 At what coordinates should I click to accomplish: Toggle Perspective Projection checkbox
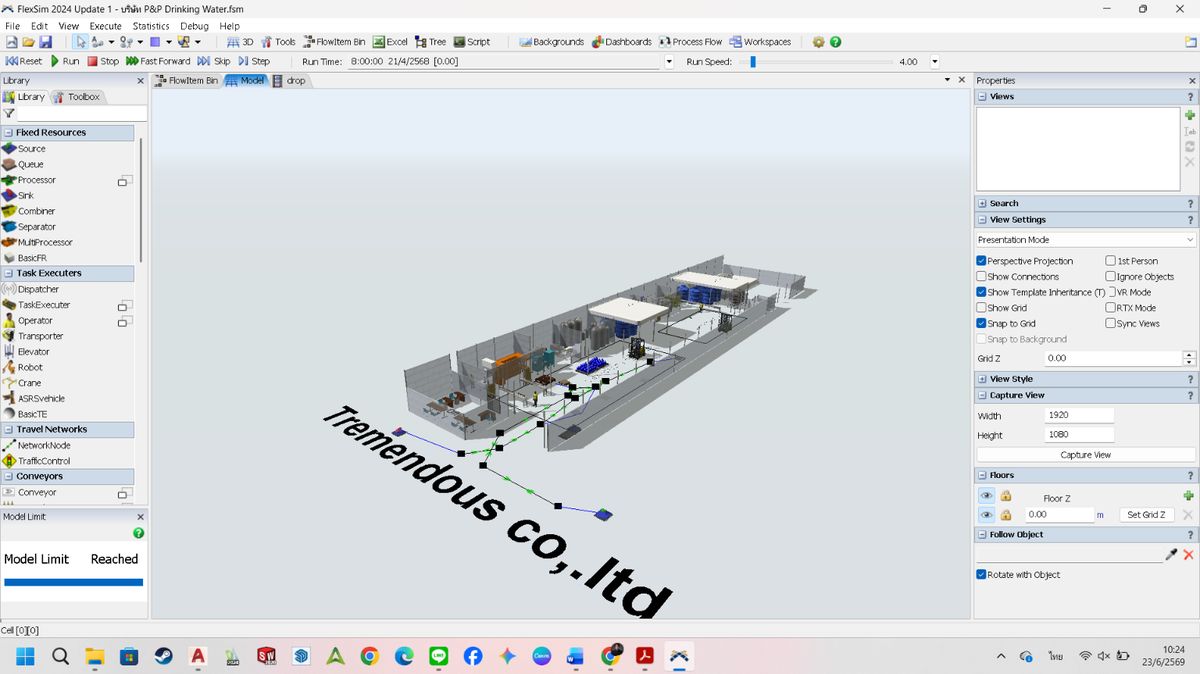coord(981,261)
